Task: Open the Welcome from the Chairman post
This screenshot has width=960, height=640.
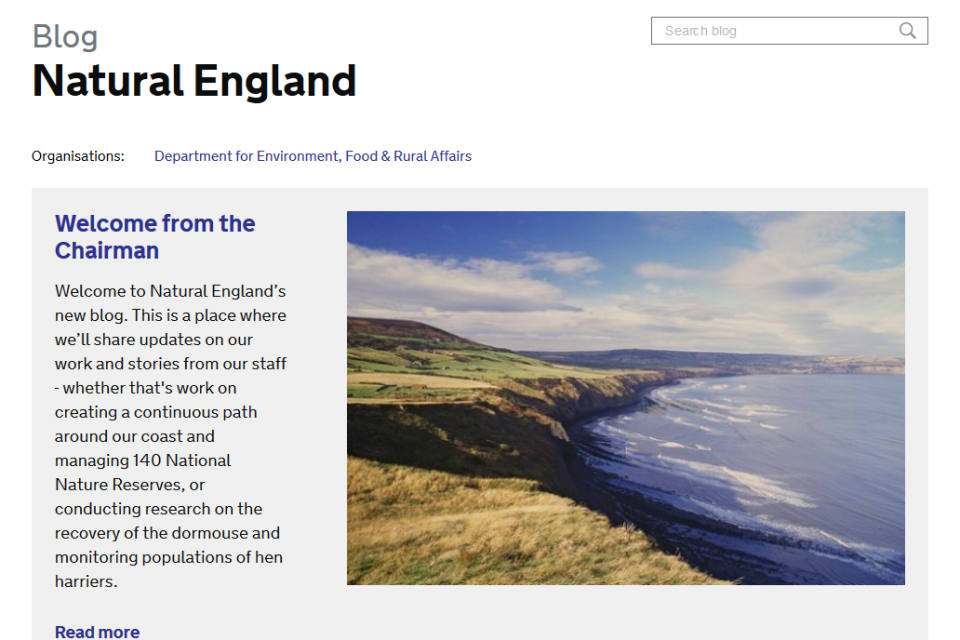Action: point(154,237)
